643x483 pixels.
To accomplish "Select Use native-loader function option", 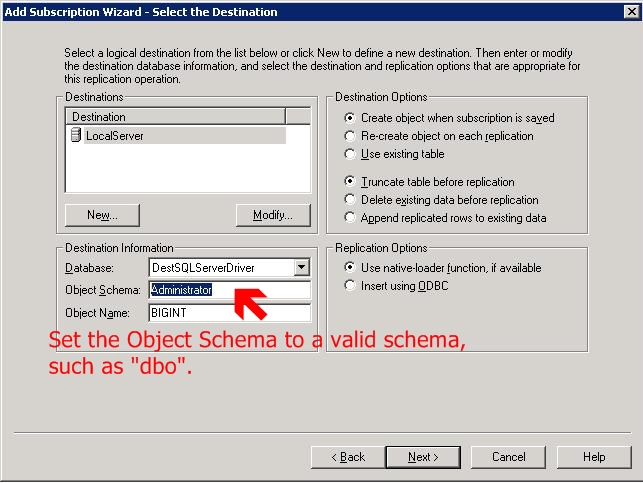I will 350,268.
